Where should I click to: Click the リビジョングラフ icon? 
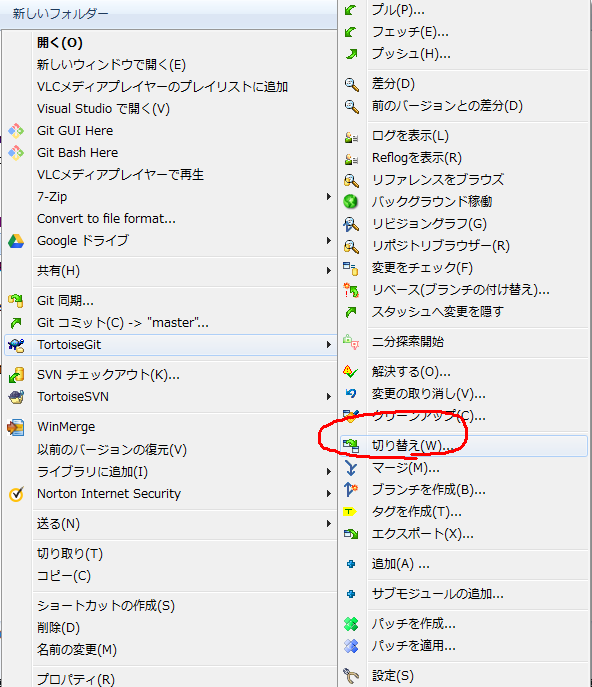pyautogui.click(x=351, y=224)
